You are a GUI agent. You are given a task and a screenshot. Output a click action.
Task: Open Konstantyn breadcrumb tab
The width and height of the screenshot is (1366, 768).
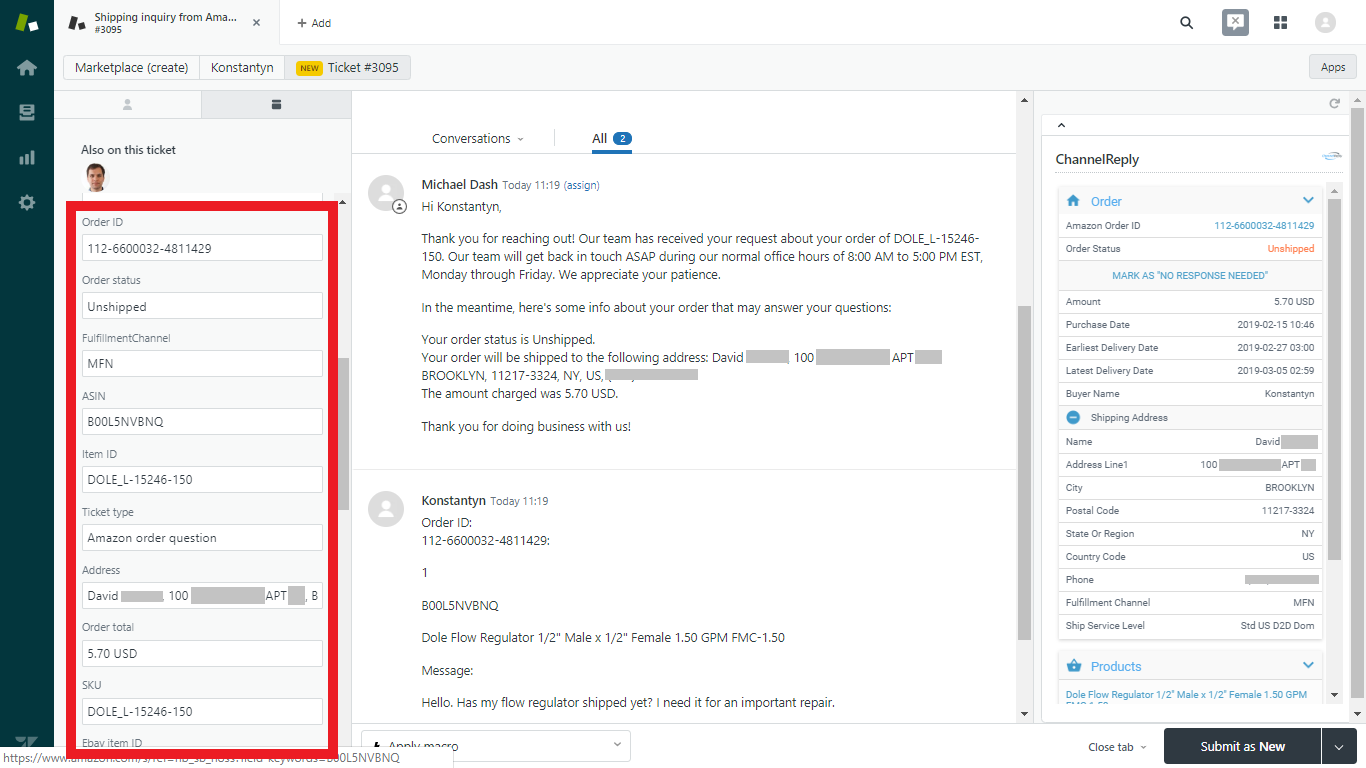[242, 68]
